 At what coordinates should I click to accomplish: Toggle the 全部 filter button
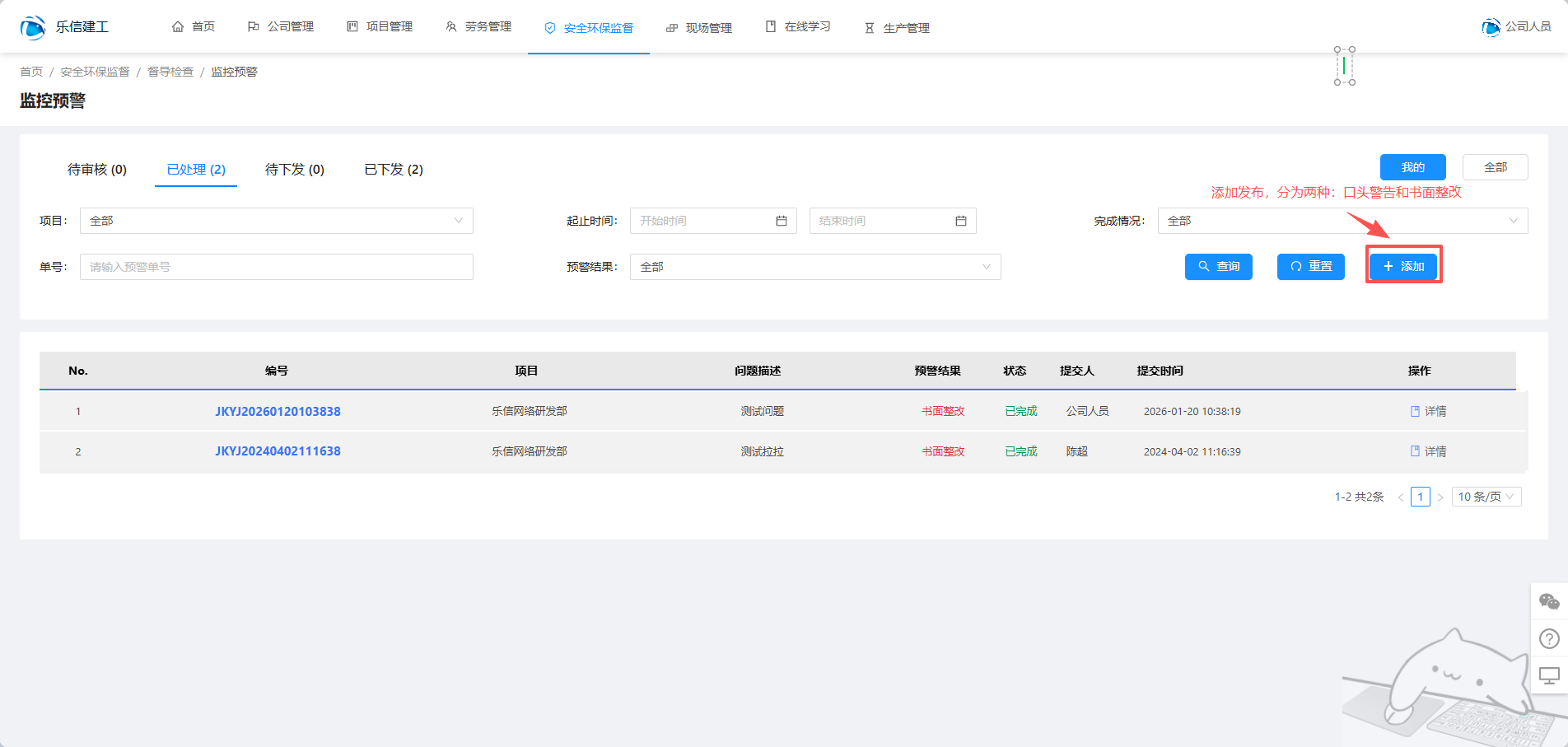tap(1495, 167)
